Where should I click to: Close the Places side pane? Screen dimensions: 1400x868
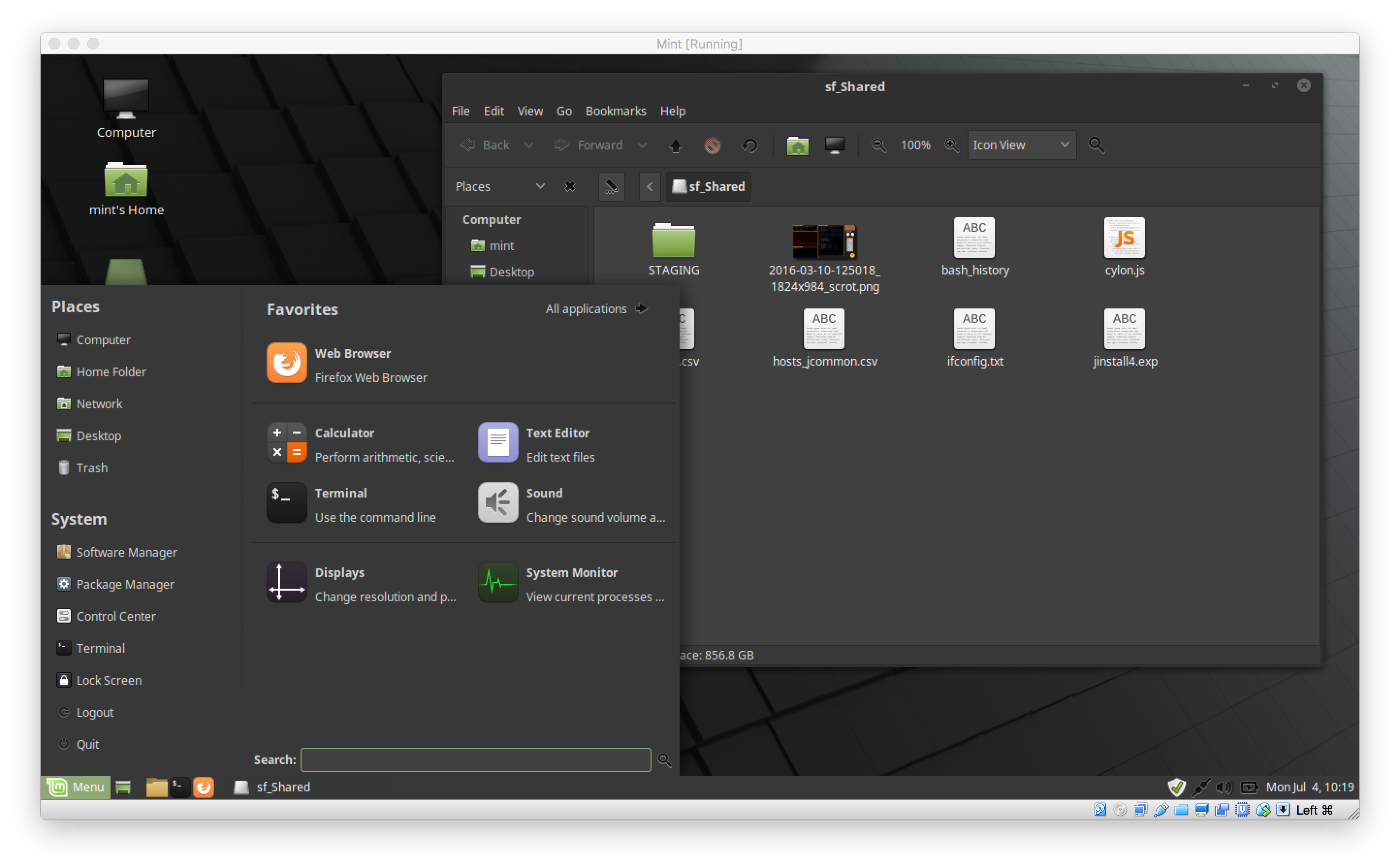(x=569, y=187)
